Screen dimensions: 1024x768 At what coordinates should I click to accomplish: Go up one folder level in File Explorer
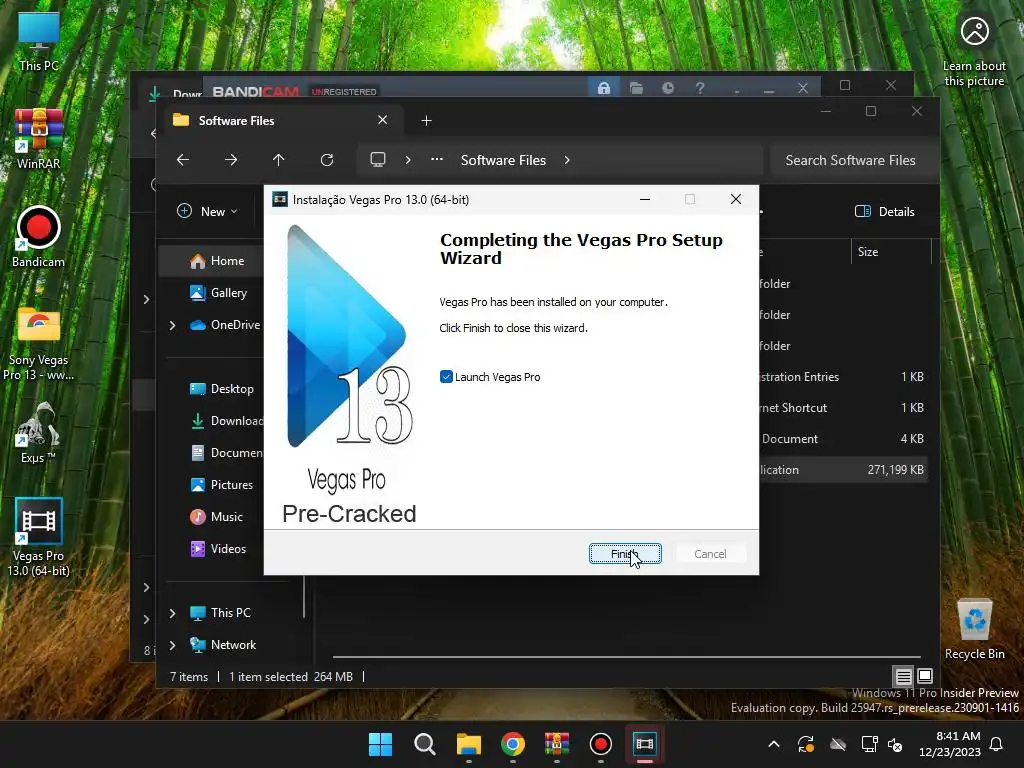pyautogui.click(x=278, y=160)
